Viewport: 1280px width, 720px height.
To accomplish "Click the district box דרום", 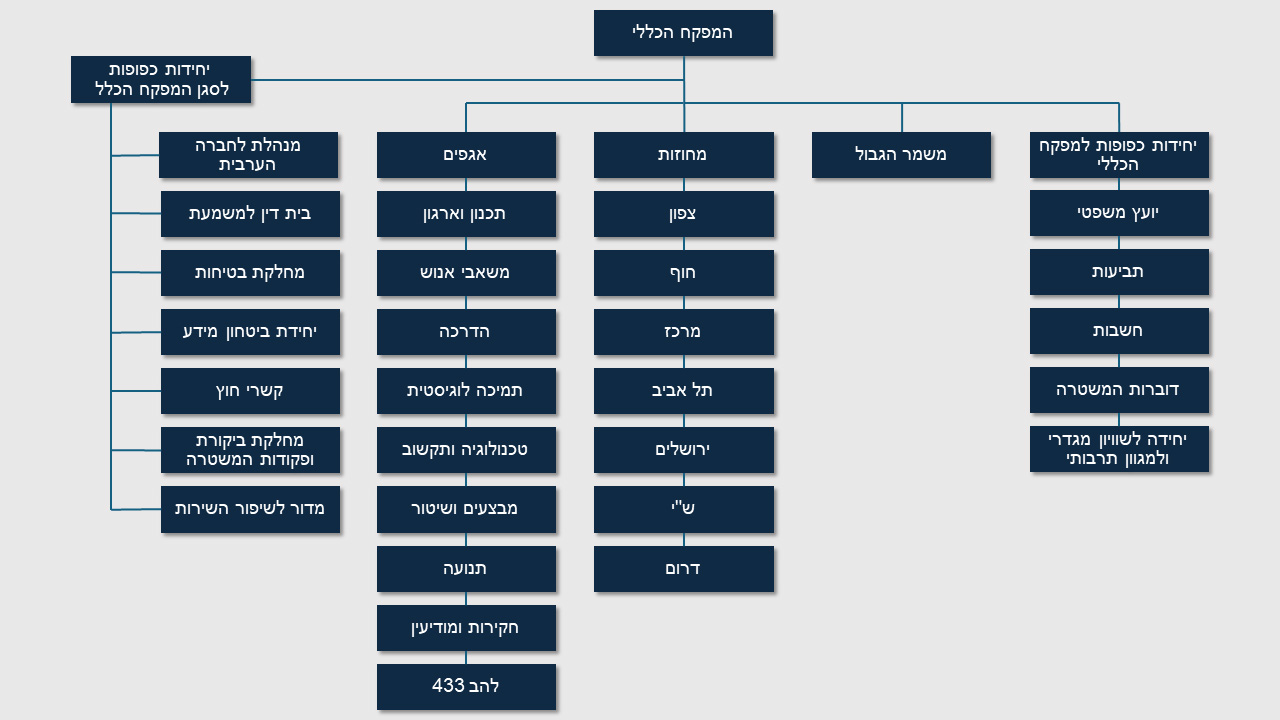I will (683, 569).
